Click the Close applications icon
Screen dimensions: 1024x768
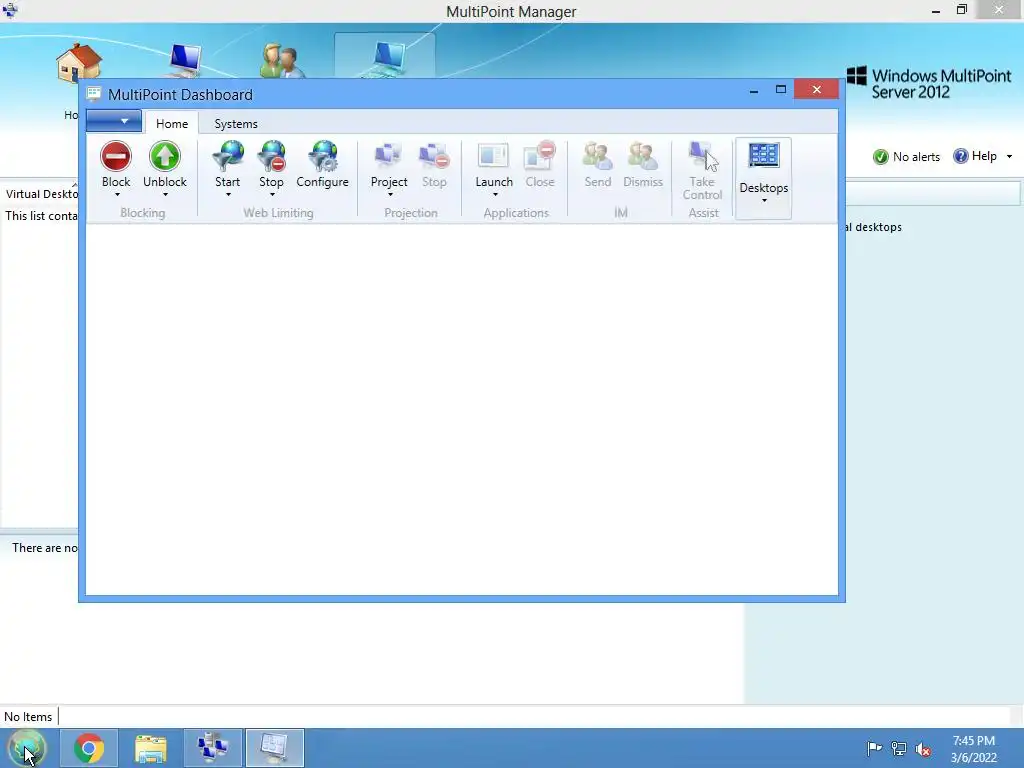coord(540,157)
